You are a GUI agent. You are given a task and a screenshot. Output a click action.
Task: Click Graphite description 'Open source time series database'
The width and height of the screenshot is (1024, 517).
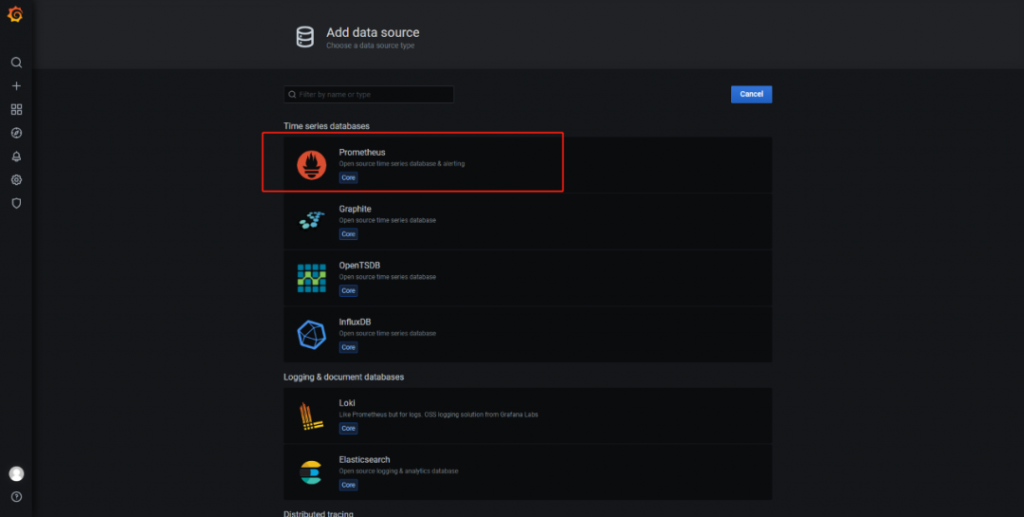[x=387, y=220]
